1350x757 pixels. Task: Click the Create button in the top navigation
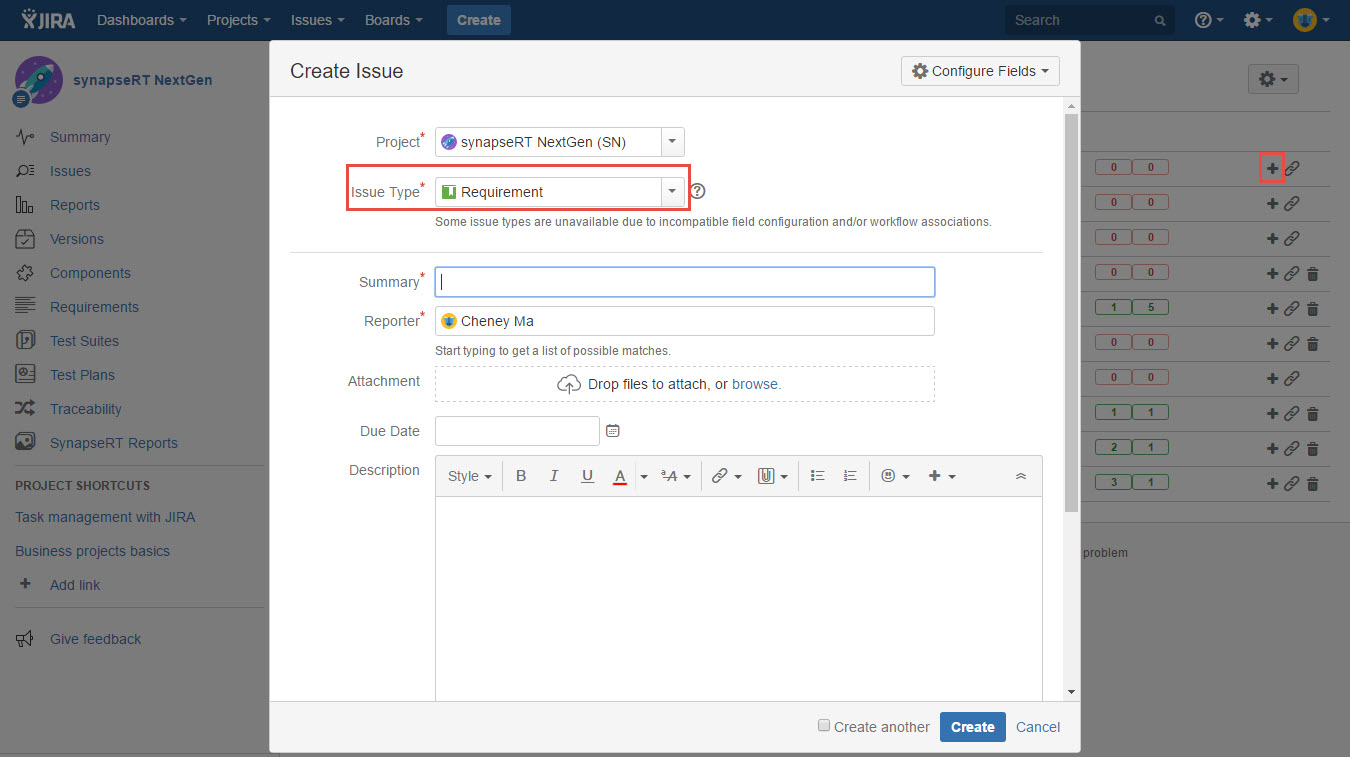(x=479, y=20)
